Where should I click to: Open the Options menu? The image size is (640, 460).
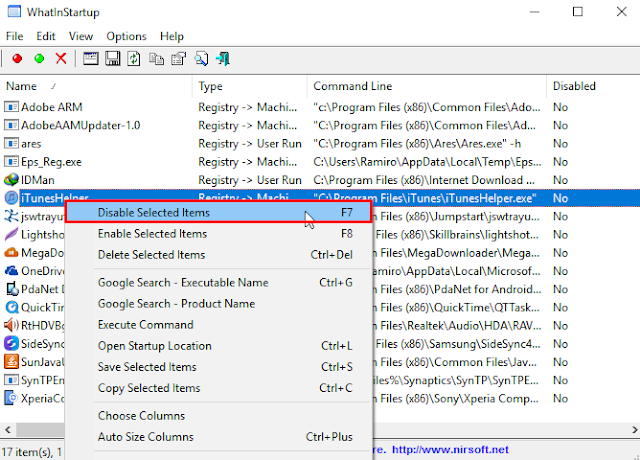[x=126, y=36]
